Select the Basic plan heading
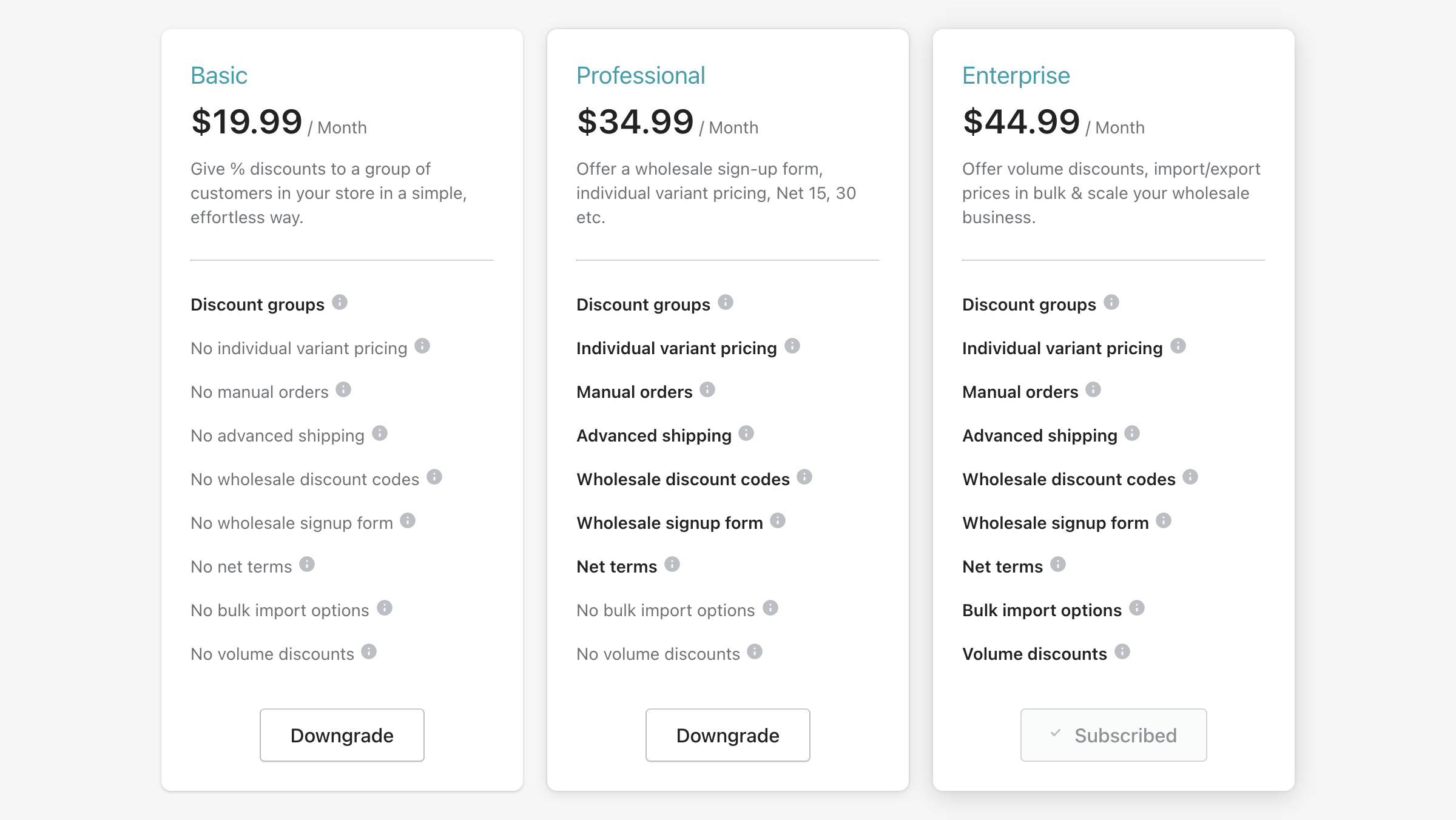The width and height of the screenshot is (1456, 820). coord(219,75)
